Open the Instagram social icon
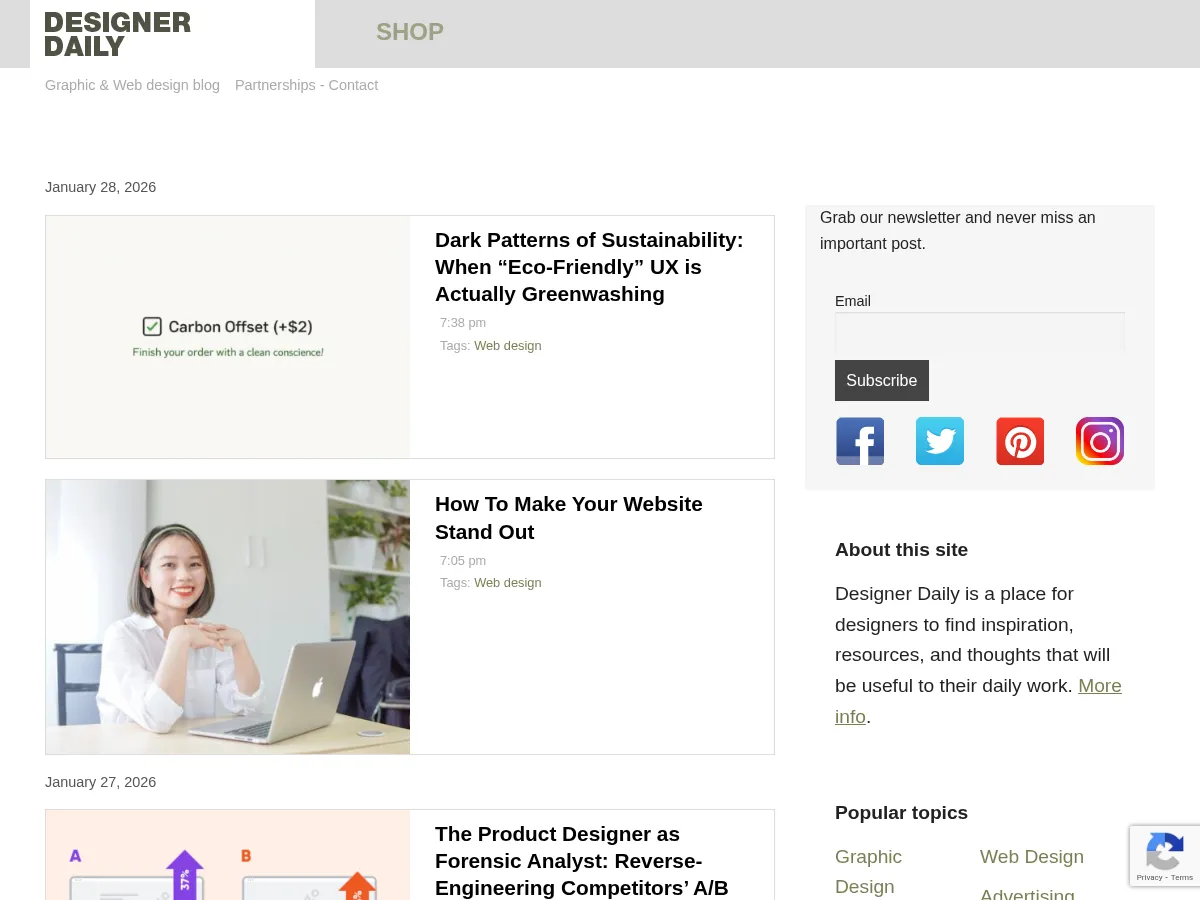The width and height of the screenshot is (1200, 900). [1100, 441]
